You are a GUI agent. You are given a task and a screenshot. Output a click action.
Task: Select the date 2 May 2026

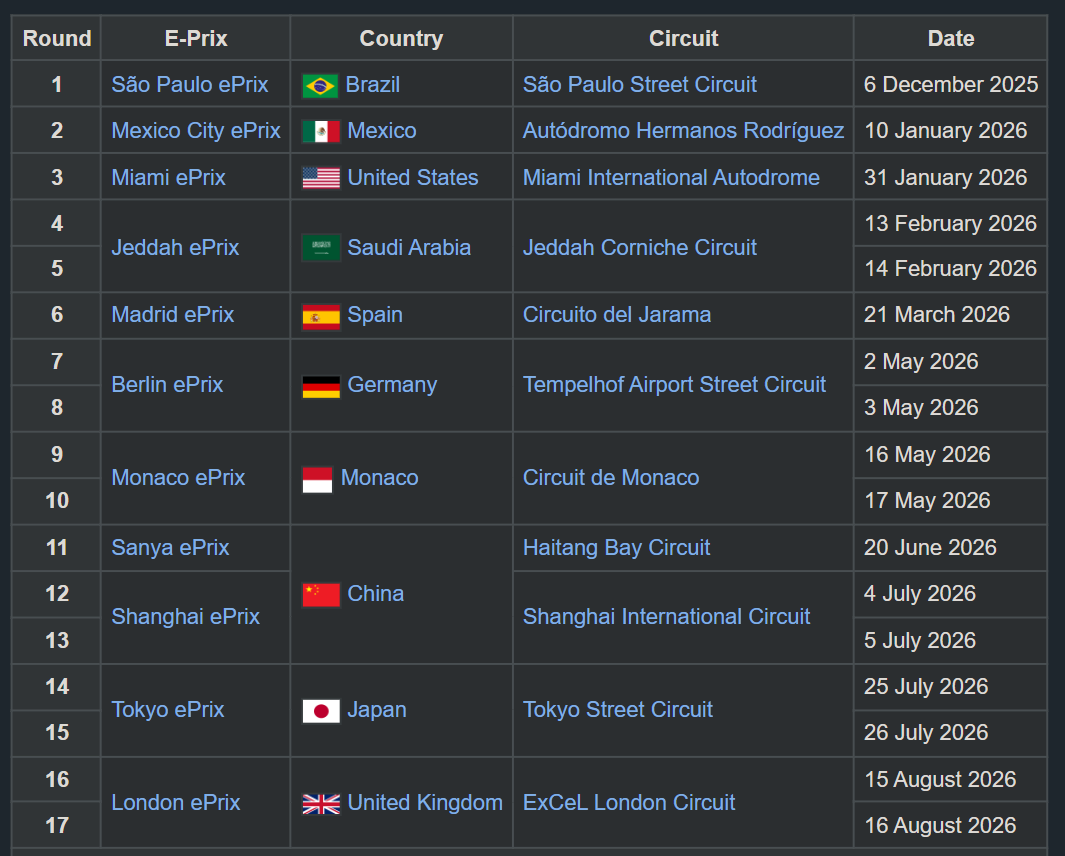(x=921, y=361)
